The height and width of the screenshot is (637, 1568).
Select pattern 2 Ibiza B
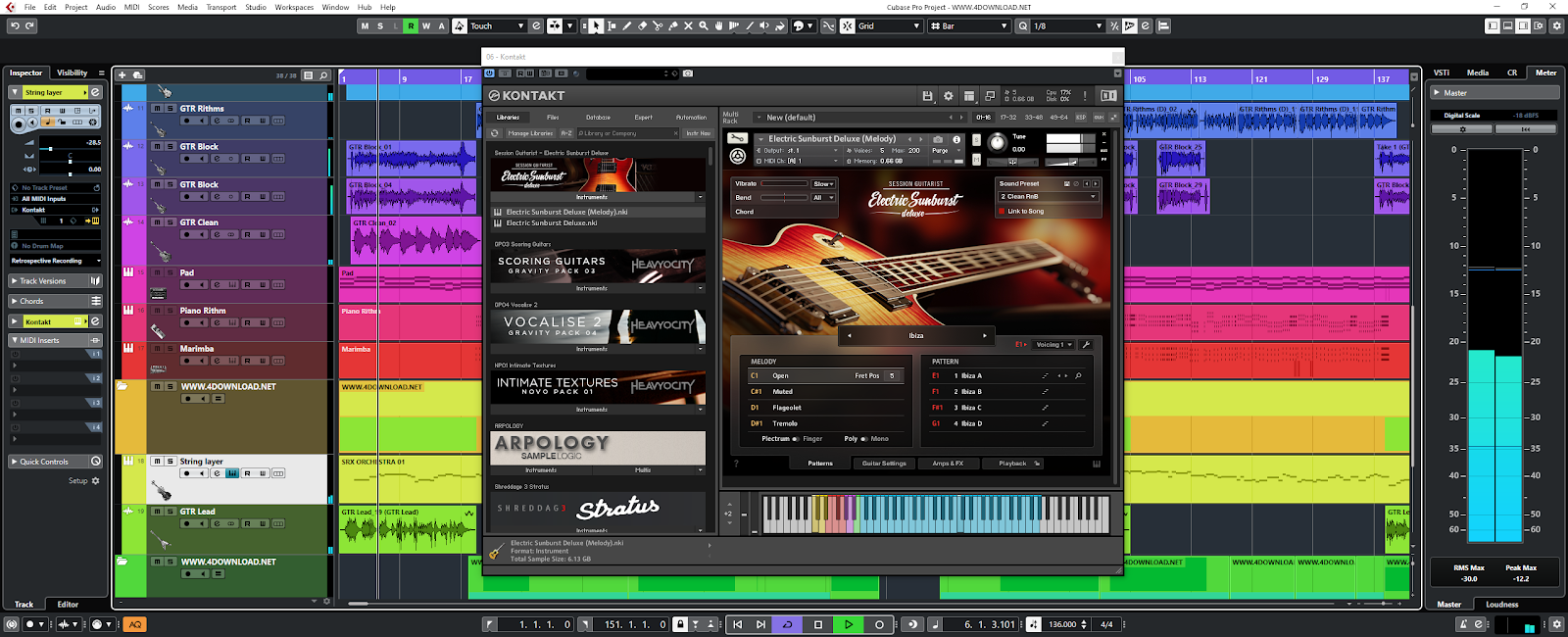click(x=1009, y=391)
